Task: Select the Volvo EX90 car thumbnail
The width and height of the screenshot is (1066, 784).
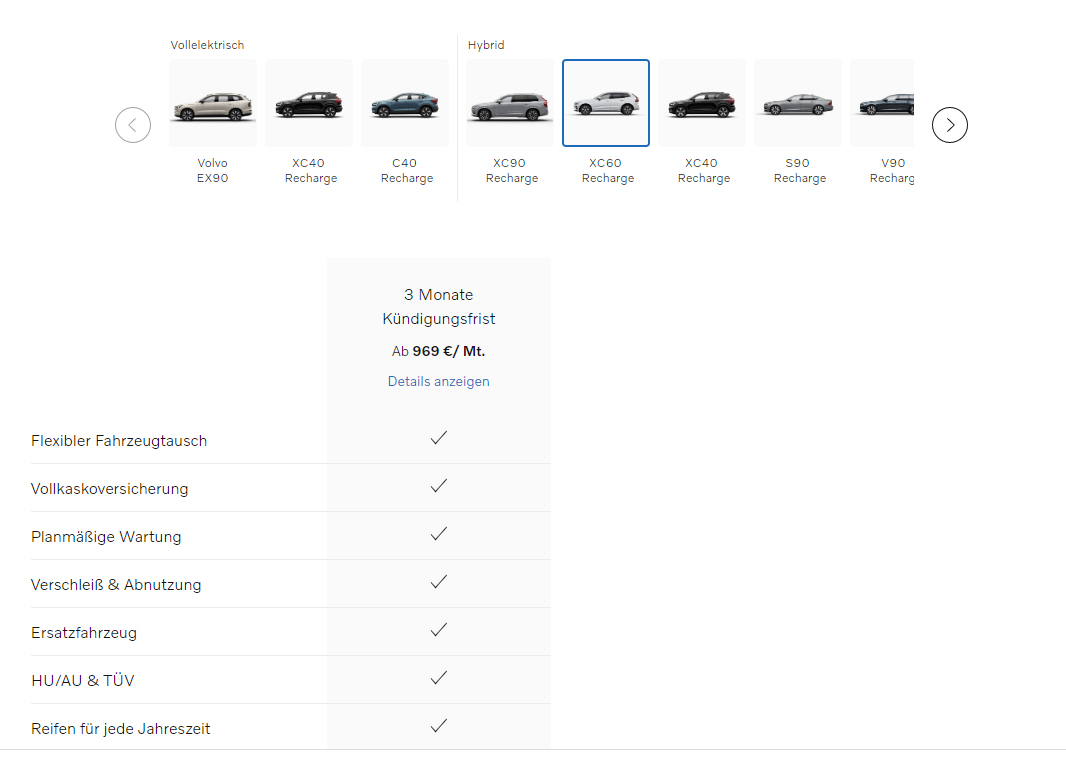Action: [x=213, y=103]
